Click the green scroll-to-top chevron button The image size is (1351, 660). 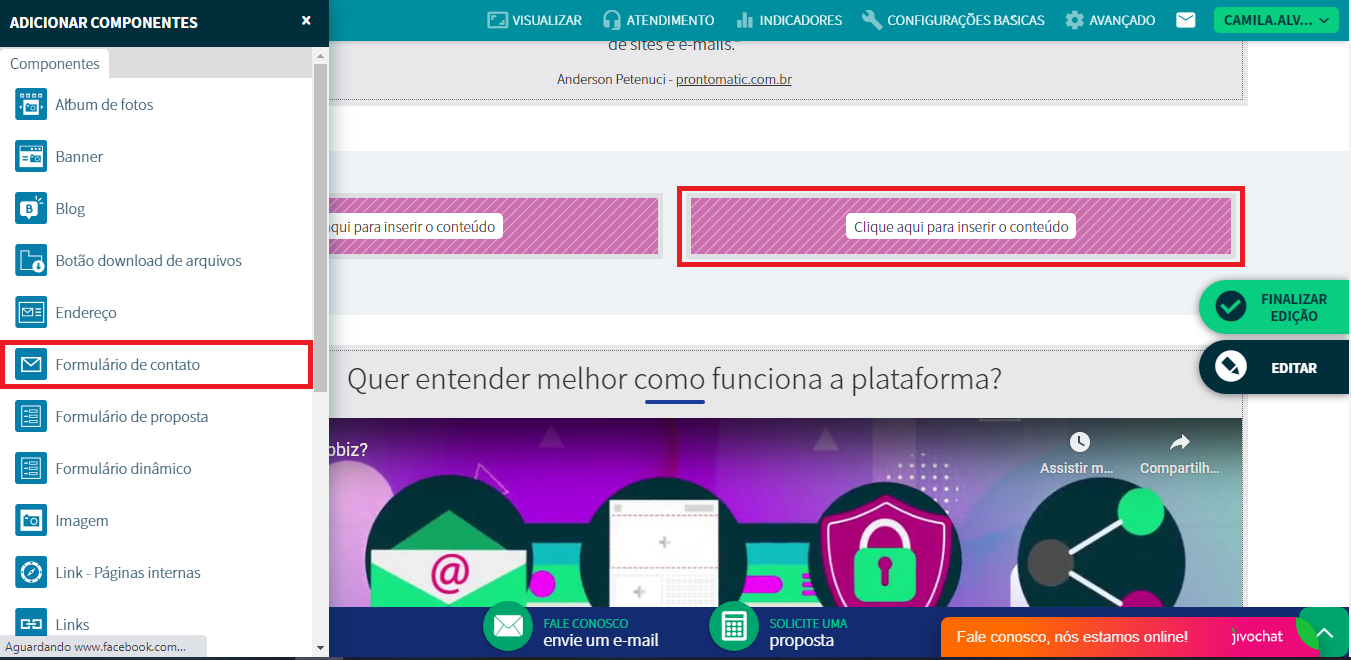tap(1325, 634)
